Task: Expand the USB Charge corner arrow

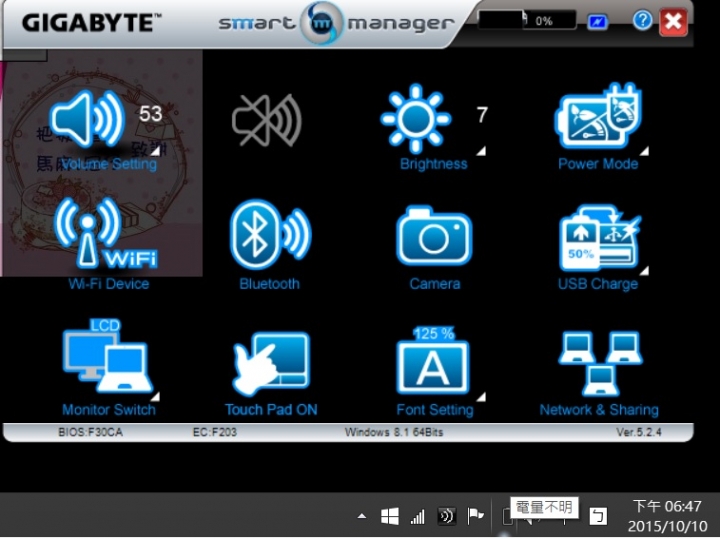Action: click(x=644, y=270)
